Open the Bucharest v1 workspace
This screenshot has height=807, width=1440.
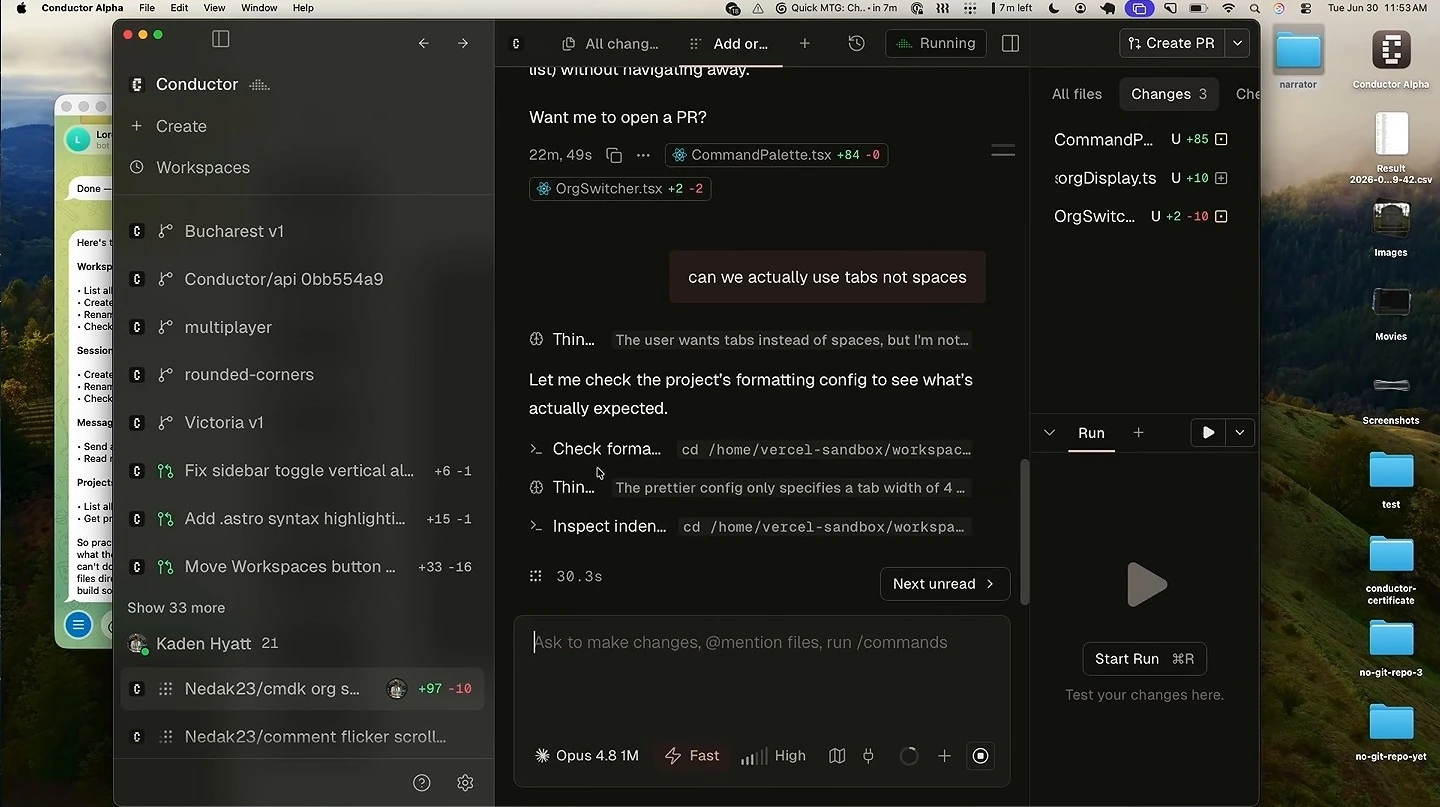pos(302,231)
